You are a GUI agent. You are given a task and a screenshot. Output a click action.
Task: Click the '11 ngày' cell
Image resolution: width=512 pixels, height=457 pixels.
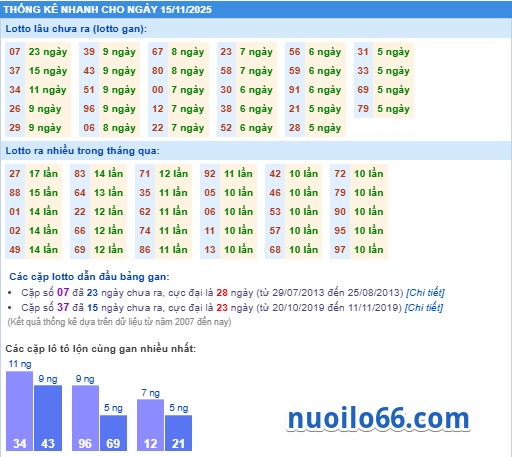click(48, 90)
